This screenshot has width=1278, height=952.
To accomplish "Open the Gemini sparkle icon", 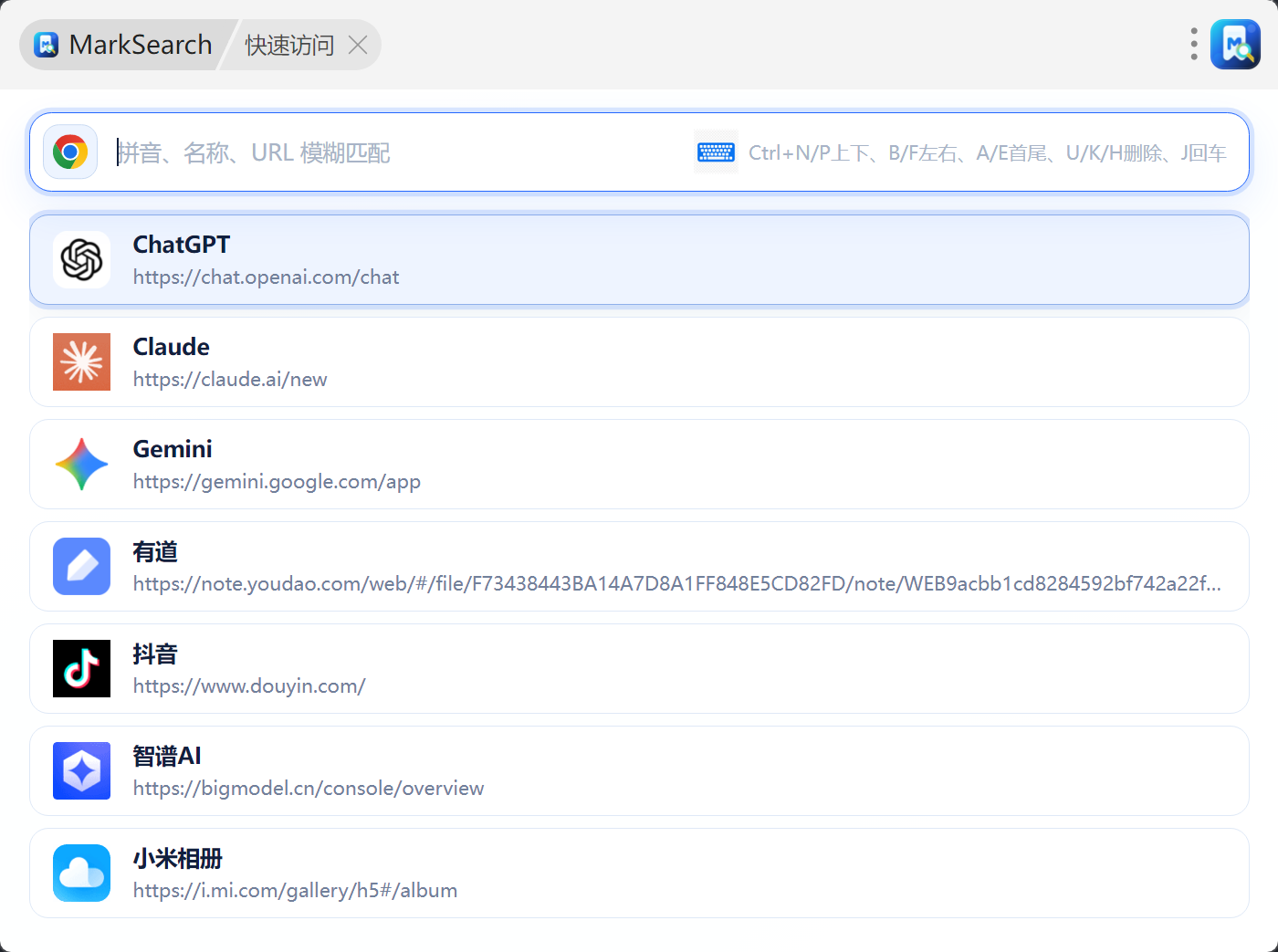I will click(x=81, y=464).
